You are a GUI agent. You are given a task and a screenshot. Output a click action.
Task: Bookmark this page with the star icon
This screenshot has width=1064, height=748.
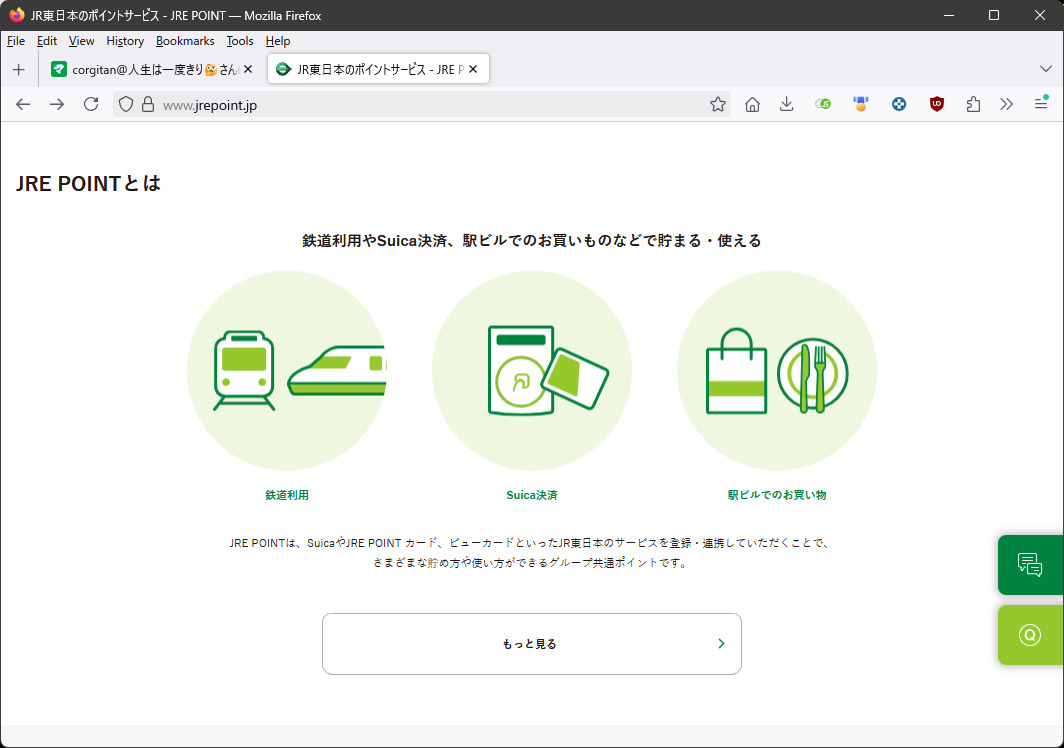pyautogui.click(x=717, y=104)
